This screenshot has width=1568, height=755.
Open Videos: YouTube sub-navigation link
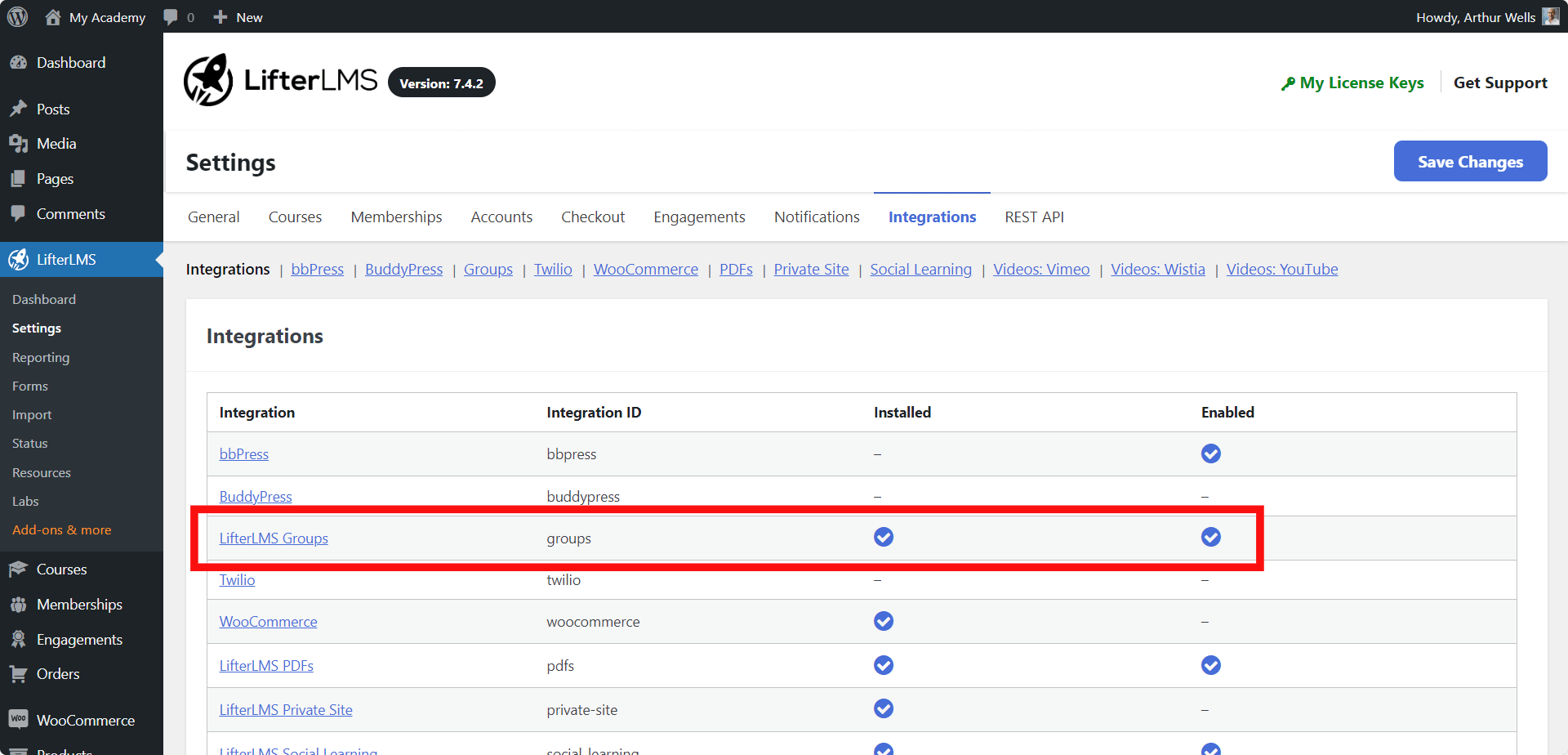pos(1281,270)
